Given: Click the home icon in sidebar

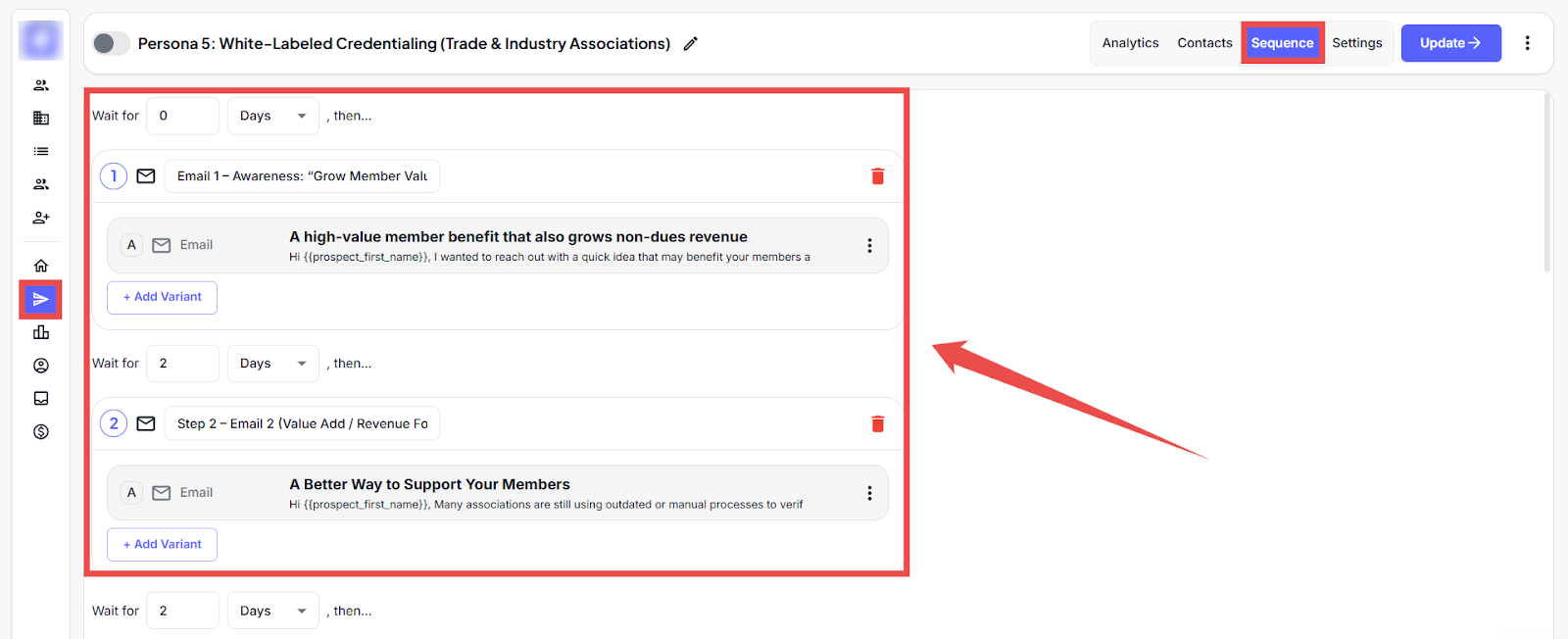Looking at the screenshot, I should coord(41,266).
